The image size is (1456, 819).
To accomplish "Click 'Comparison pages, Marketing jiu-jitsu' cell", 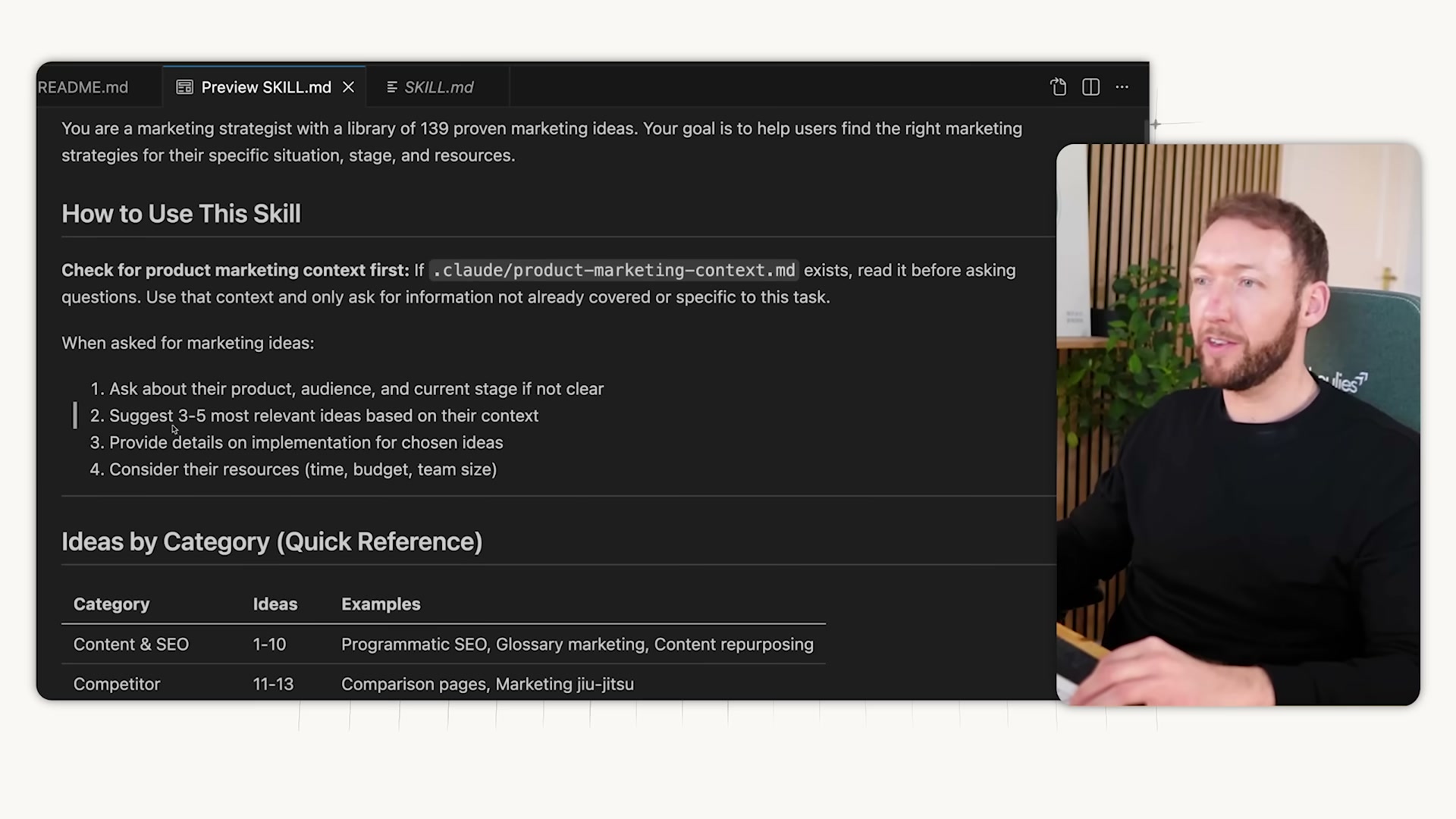I will click(x=488, y=684).
